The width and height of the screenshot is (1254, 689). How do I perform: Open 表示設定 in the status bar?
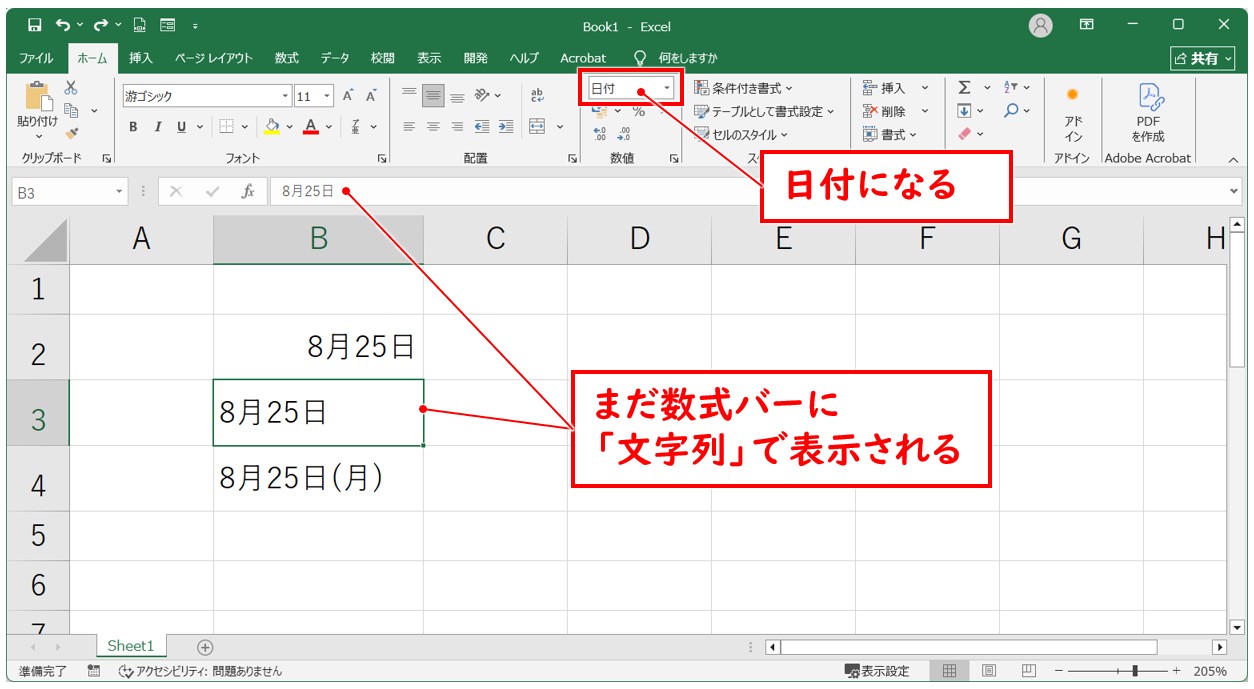click(x=877, y=671)
